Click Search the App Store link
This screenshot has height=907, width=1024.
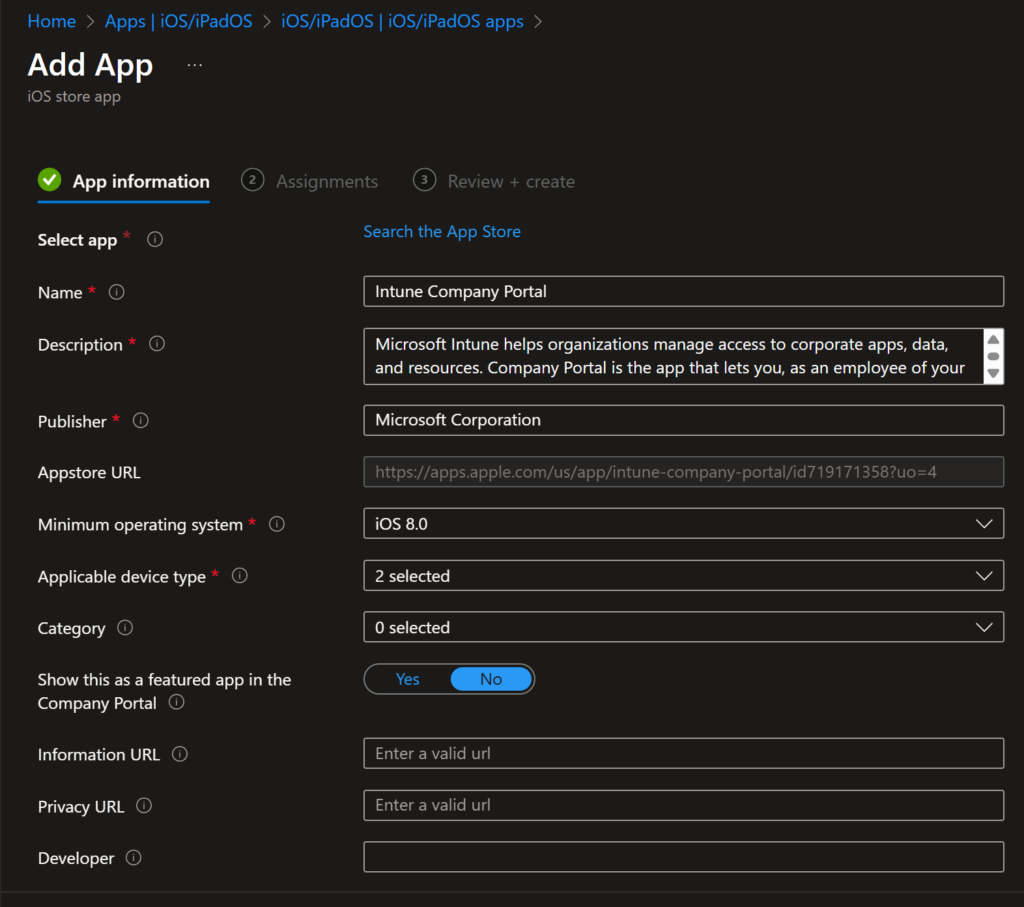point(442,231)
